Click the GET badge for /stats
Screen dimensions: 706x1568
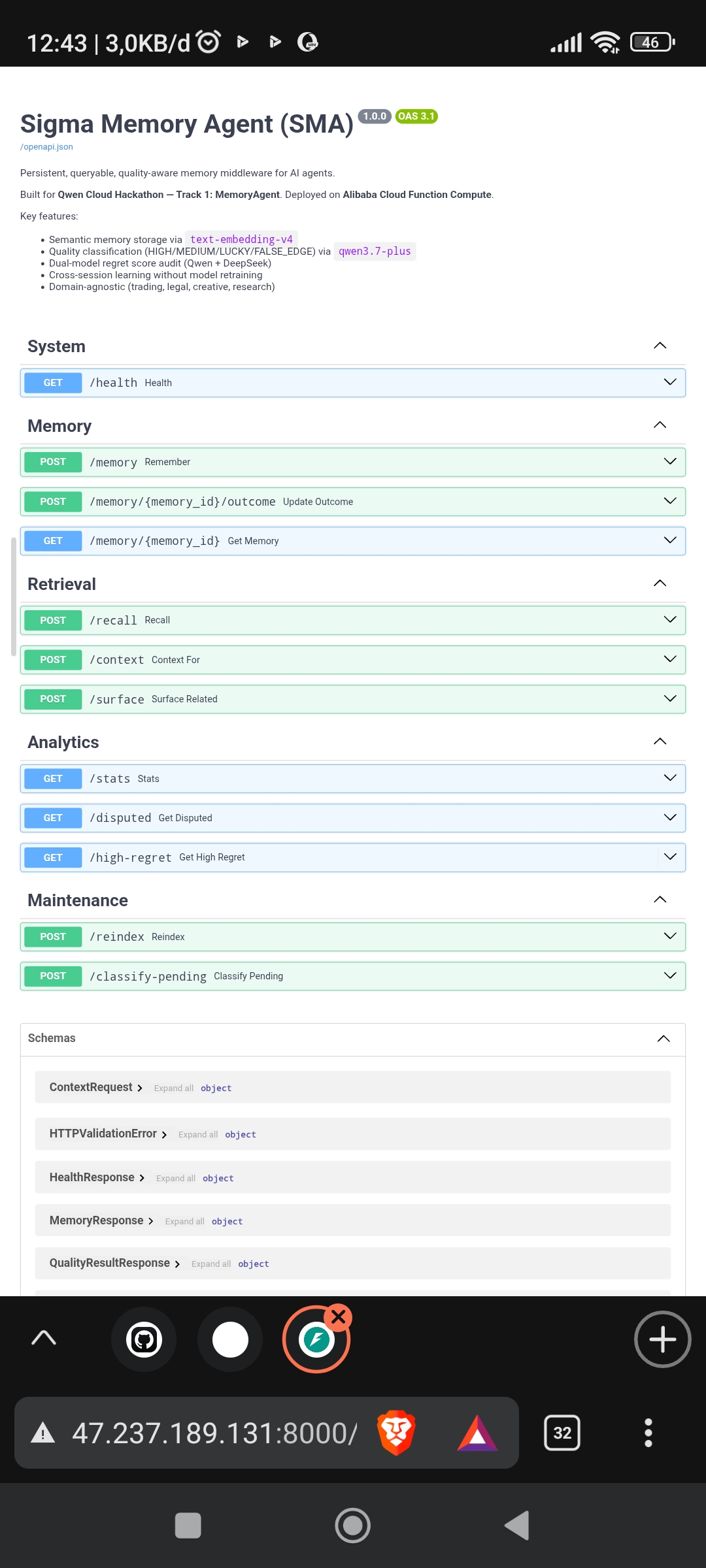pos(53,779)
